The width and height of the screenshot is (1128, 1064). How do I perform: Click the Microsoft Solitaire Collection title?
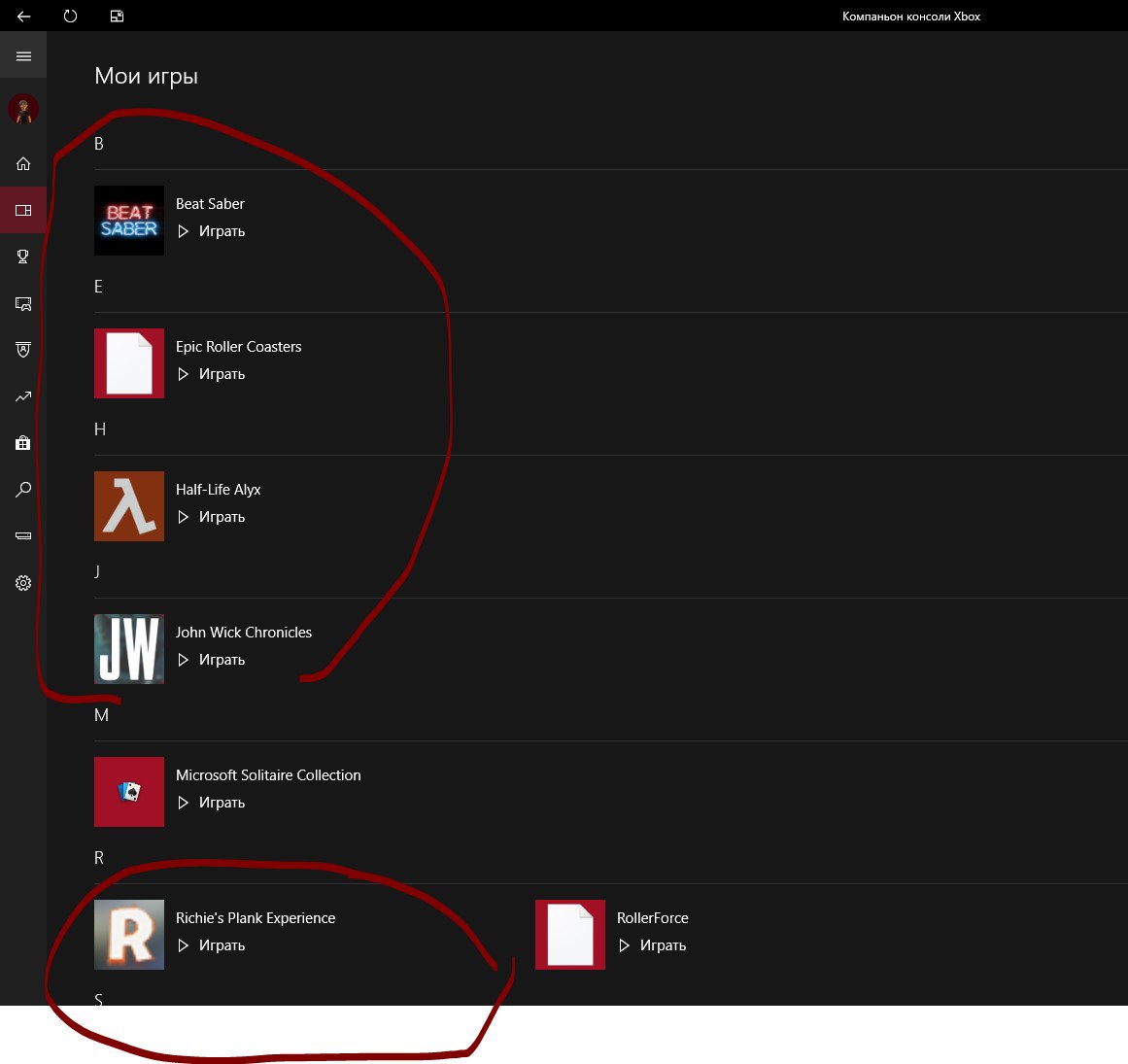(x=268, y=774)
